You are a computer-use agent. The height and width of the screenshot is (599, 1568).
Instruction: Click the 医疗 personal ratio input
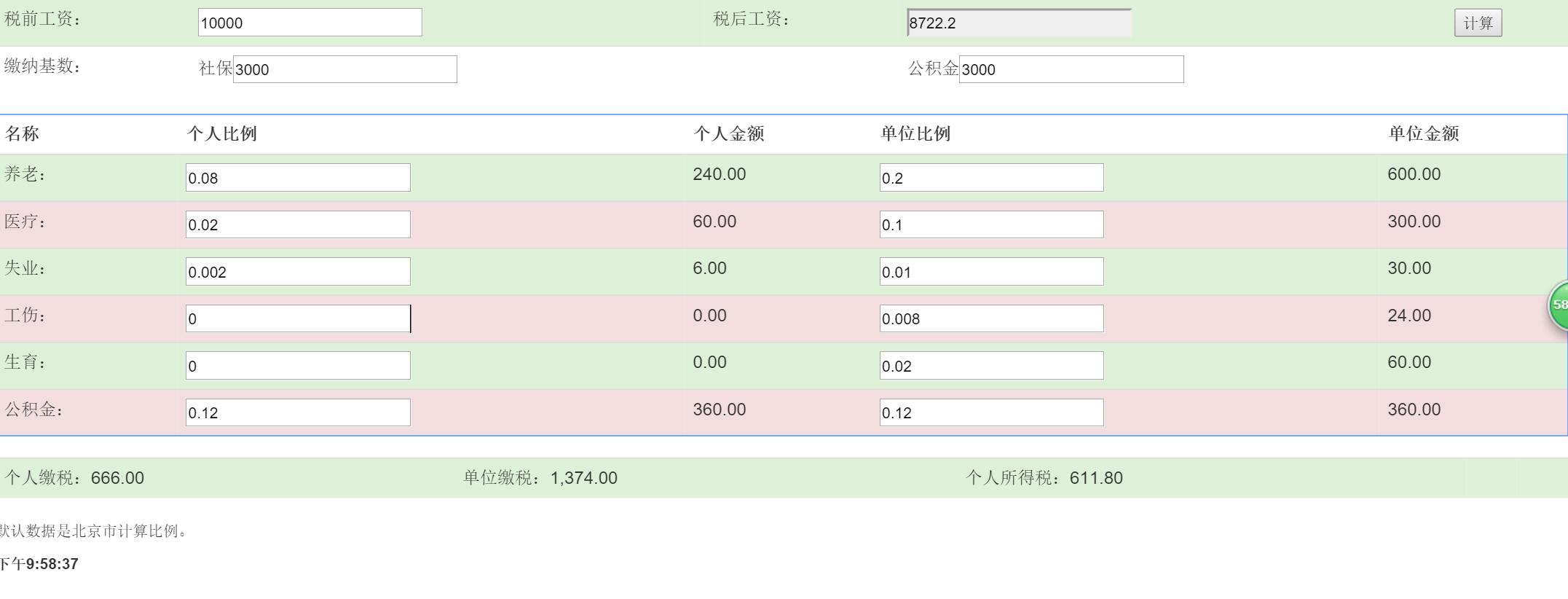(x=298, y=224)
